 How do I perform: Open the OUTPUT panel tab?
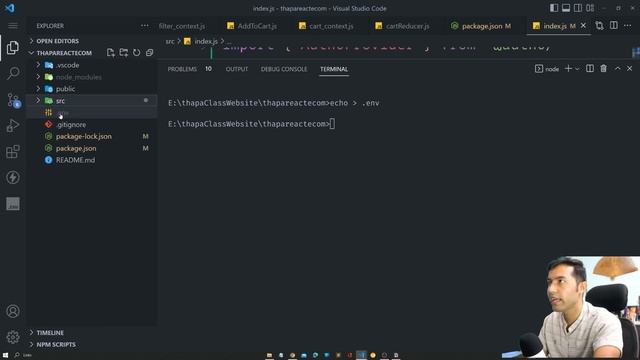click(x=237, y=69)
